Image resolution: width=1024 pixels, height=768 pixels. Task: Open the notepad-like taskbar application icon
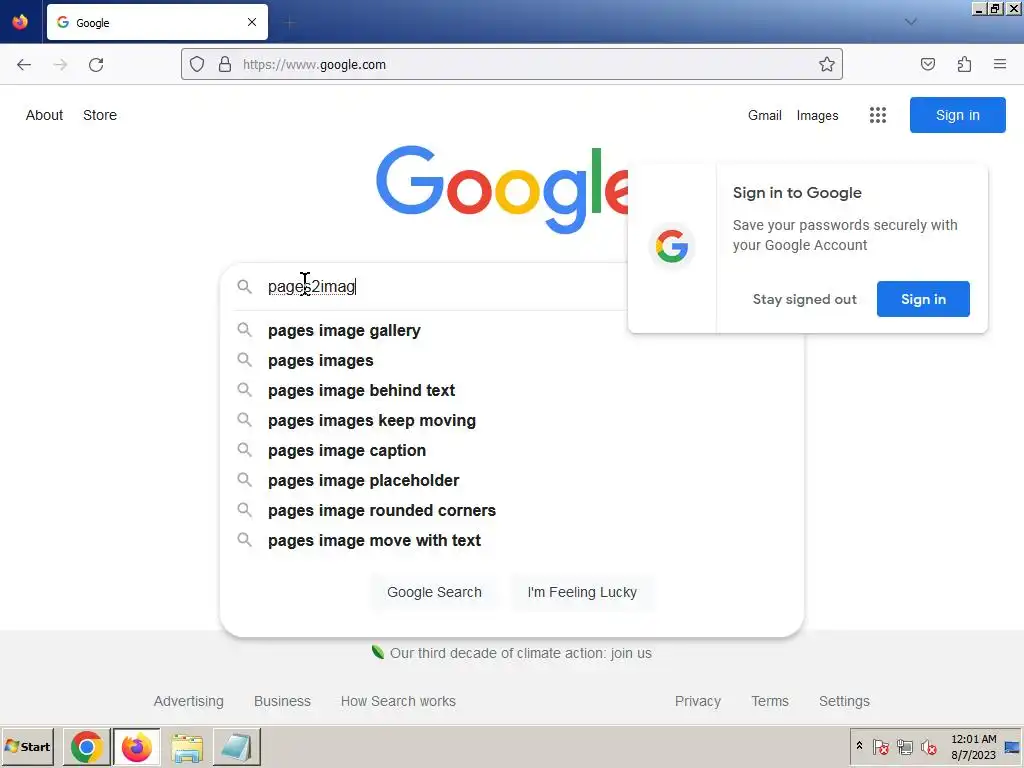[x=236, y=747]
